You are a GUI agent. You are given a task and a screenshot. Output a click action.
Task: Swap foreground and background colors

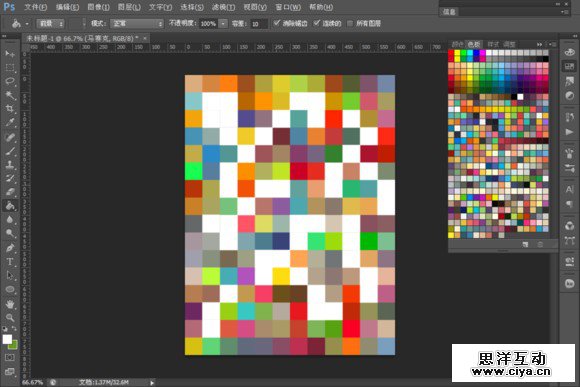[x=14, y=329]
